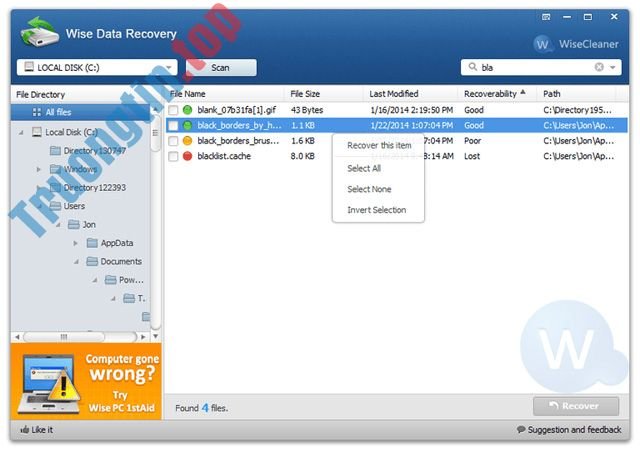Screen dimensions: 640x452
Task: Click the Scan button
Action: pos(221,67)
